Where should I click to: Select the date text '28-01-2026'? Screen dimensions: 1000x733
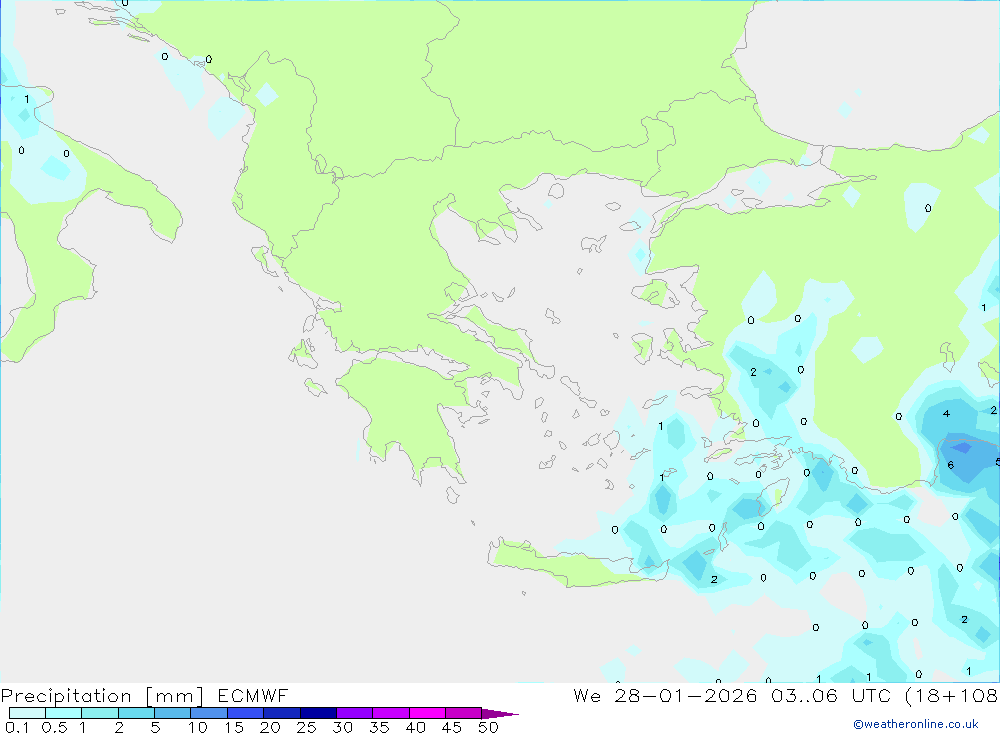point(686,695)
